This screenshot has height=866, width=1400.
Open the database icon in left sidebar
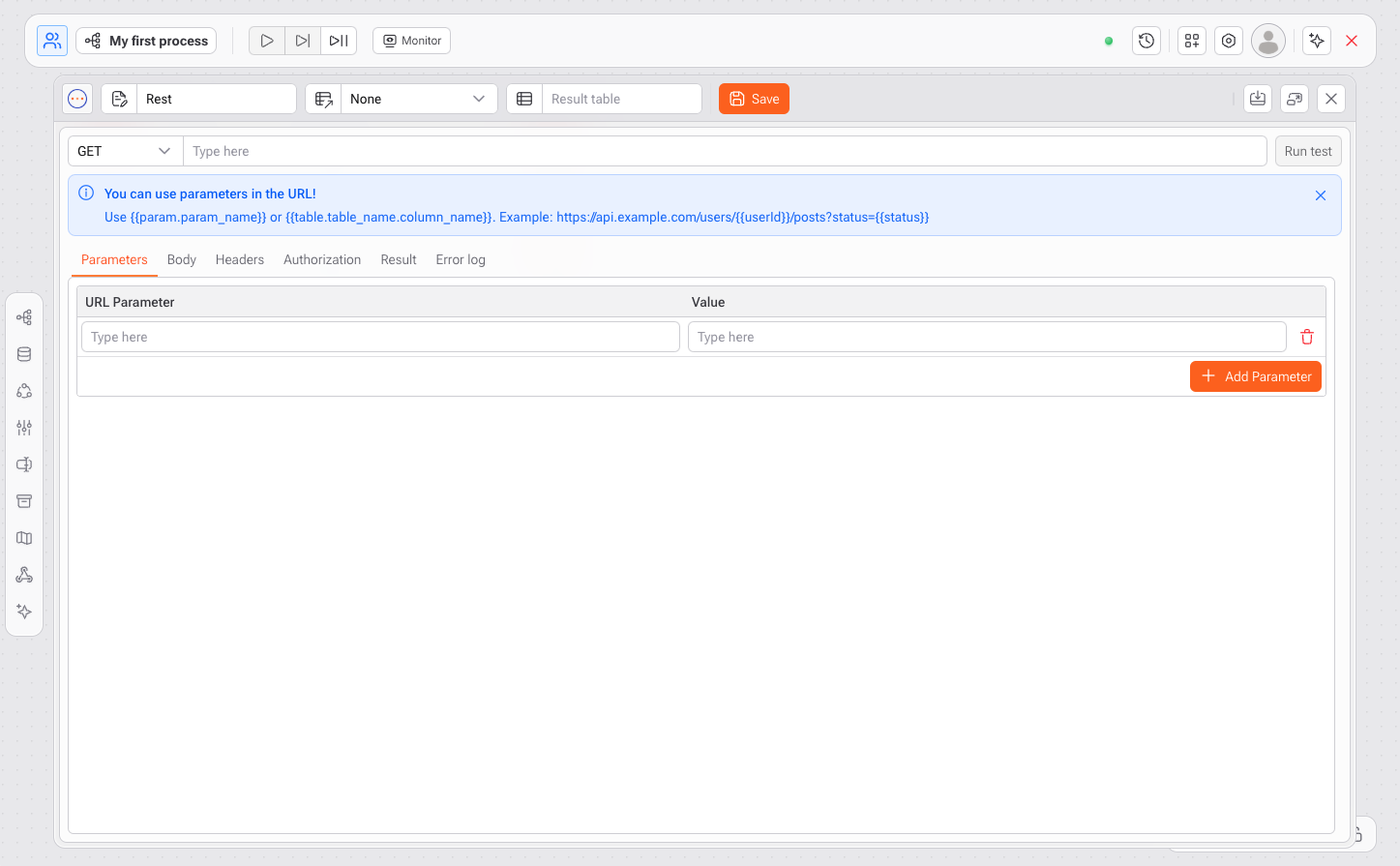pos(24,354)
